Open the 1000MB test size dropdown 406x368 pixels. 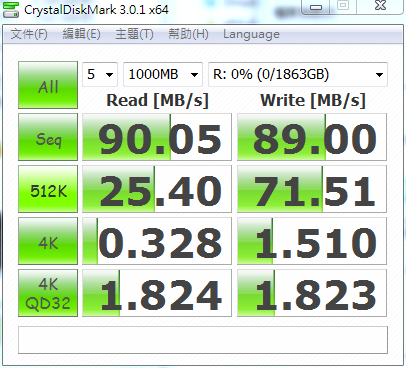tap(163, 74)
